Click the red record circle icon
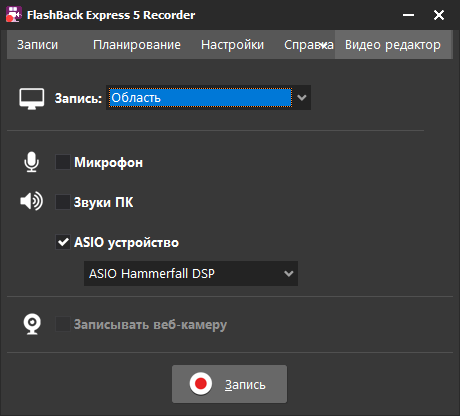The image size is (460, 416). 201,384
